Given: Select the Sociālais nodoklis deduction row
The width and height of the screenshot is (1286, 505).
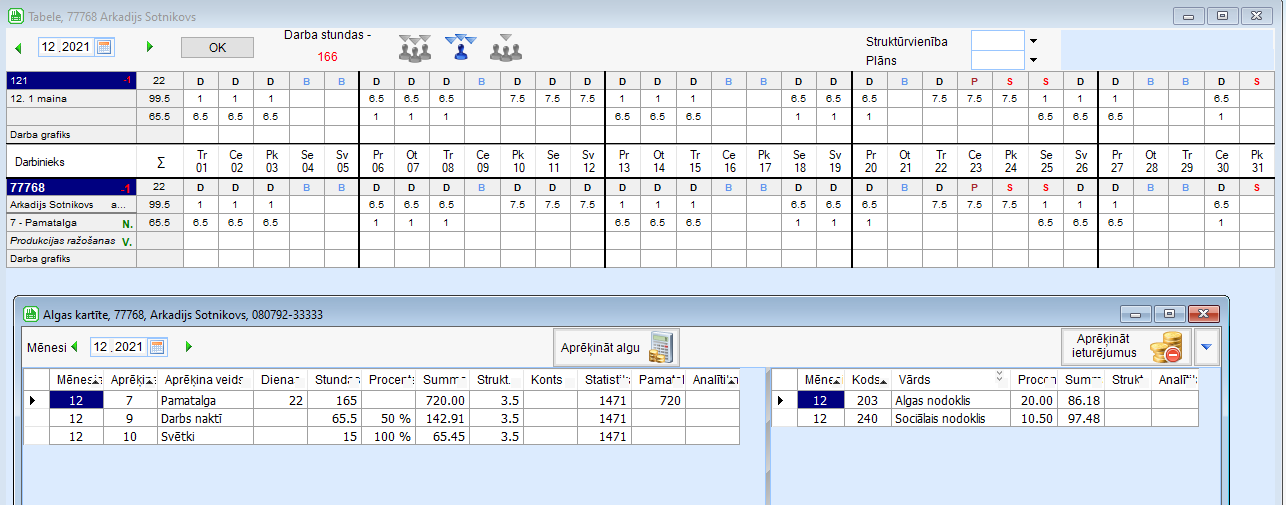Looking at the screenshot, I should click(940, 418).
